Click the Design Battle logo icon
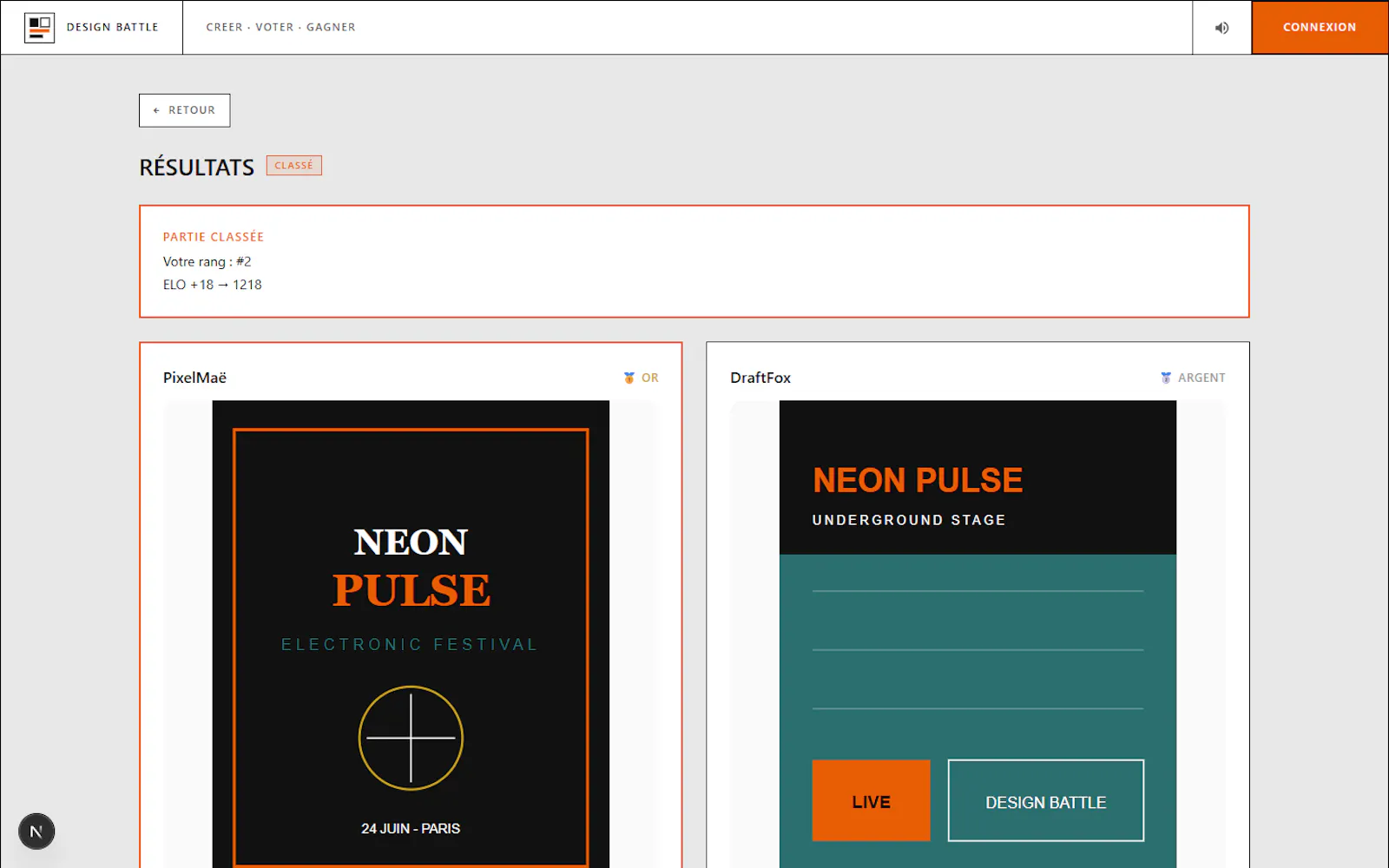The width and height of the screenshot is (1389, 868). 39,28
